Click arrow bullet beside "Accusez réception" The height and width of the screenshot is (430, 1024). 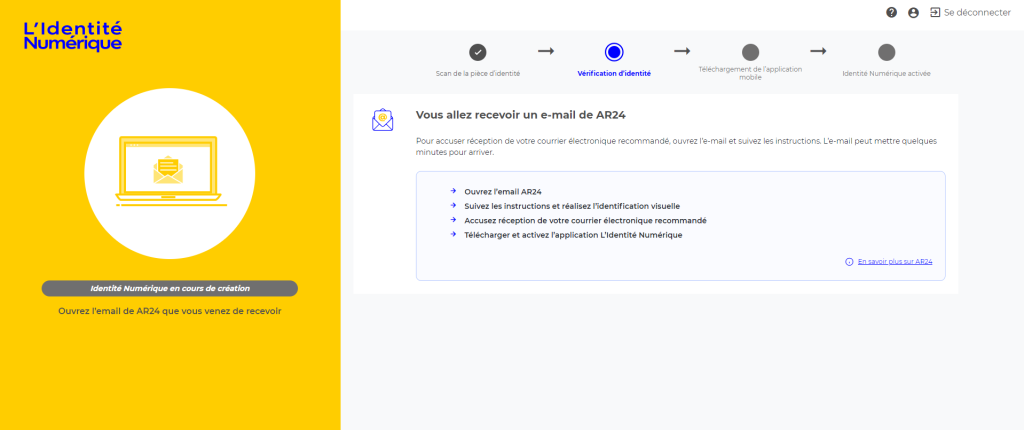pos(453,220)
